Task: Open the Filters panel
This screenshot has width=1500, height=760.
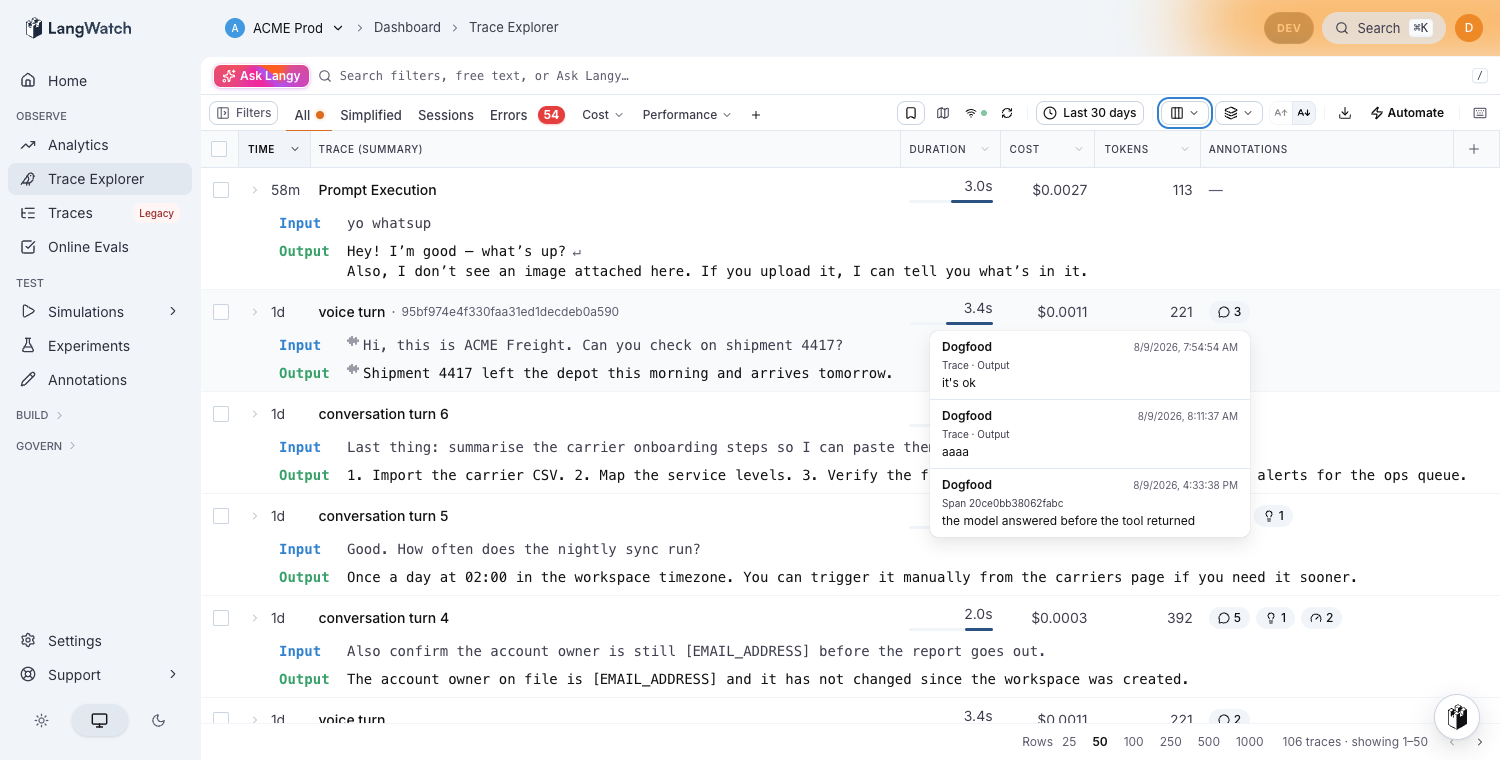Action: click(243, 113)
